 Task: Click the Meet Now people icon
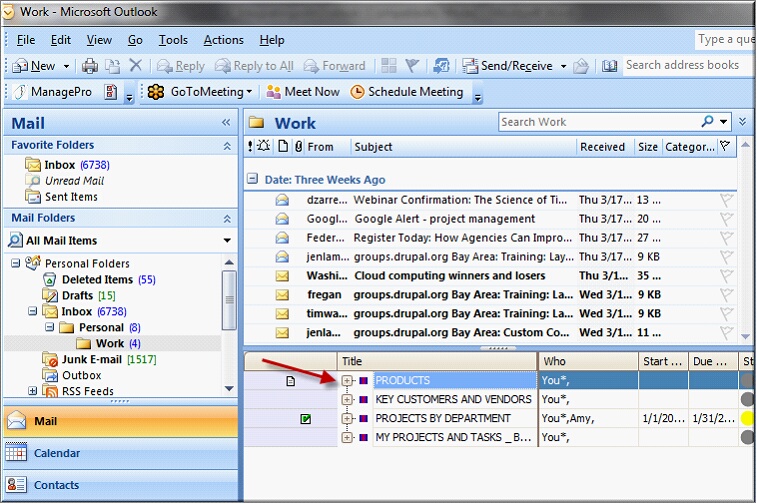pos(274,92)
